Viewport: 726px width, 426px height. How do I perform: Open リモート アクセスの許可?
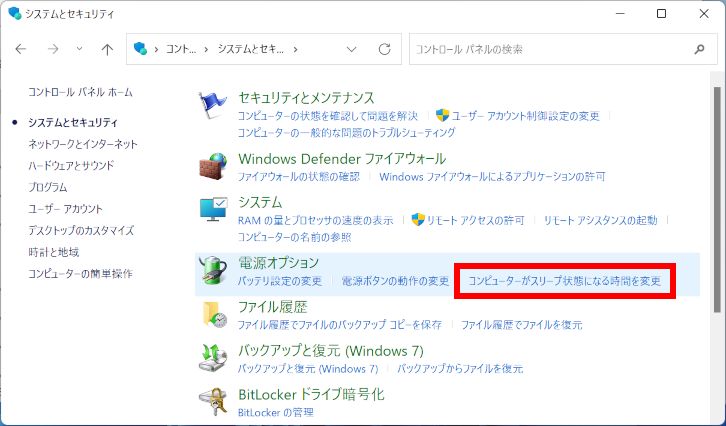point(476,220)
